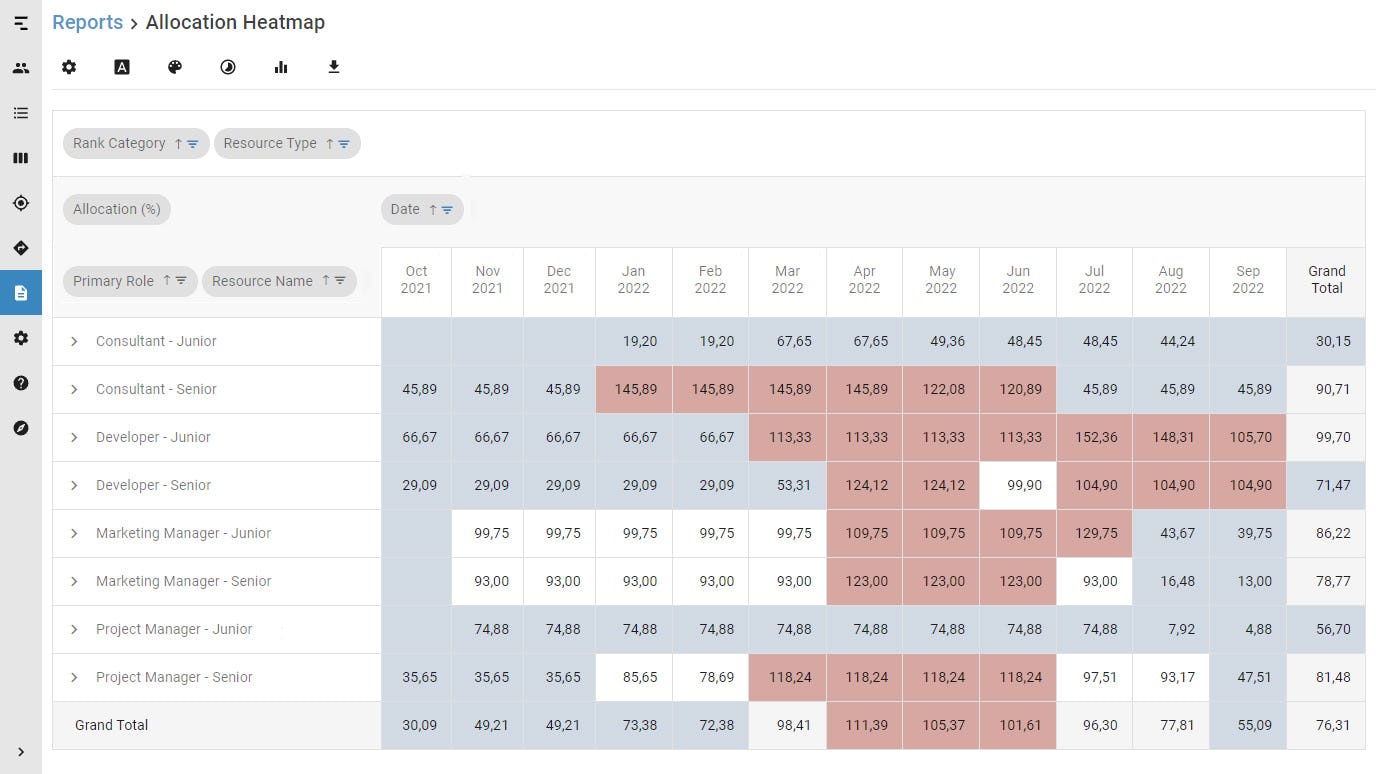Image resolution: width=1376 pixels, height=774 pixels.
Task: Navigate to Reports via the breadcrumb link
Action: pos(87,22)
